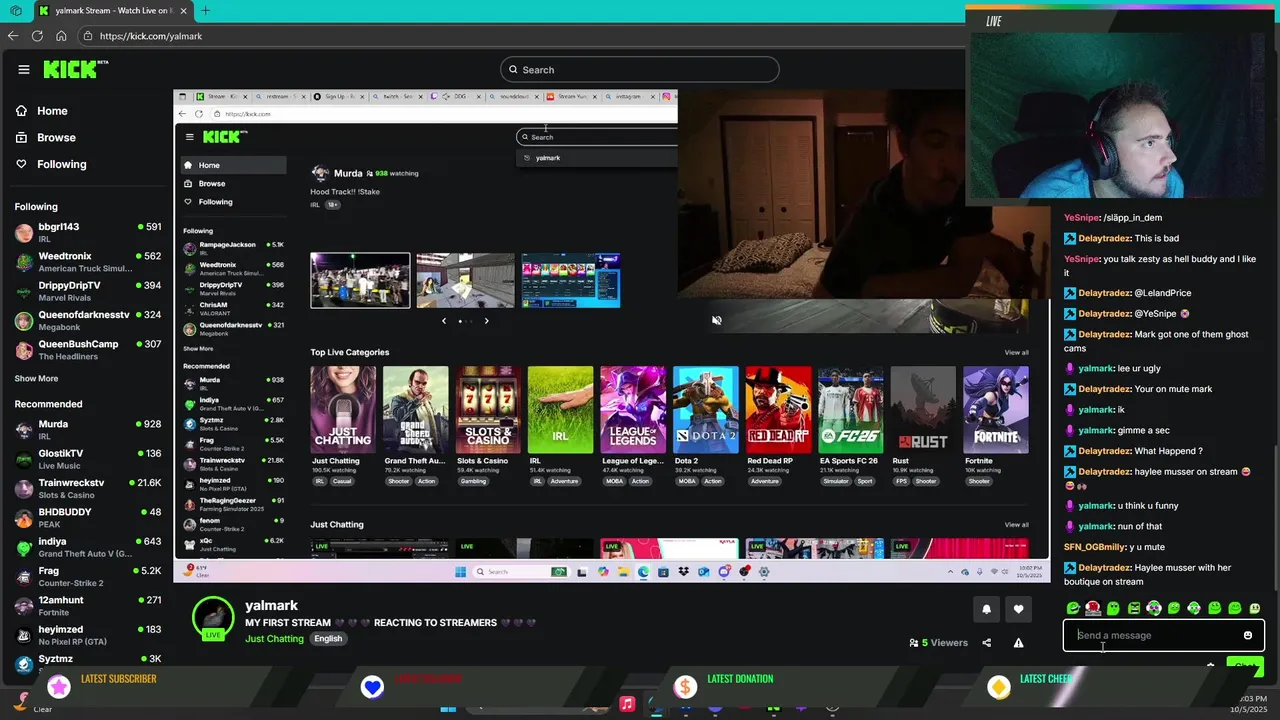Open Murda in Recommended channels
The image size is (1280, 720).
tap(88, 430)
